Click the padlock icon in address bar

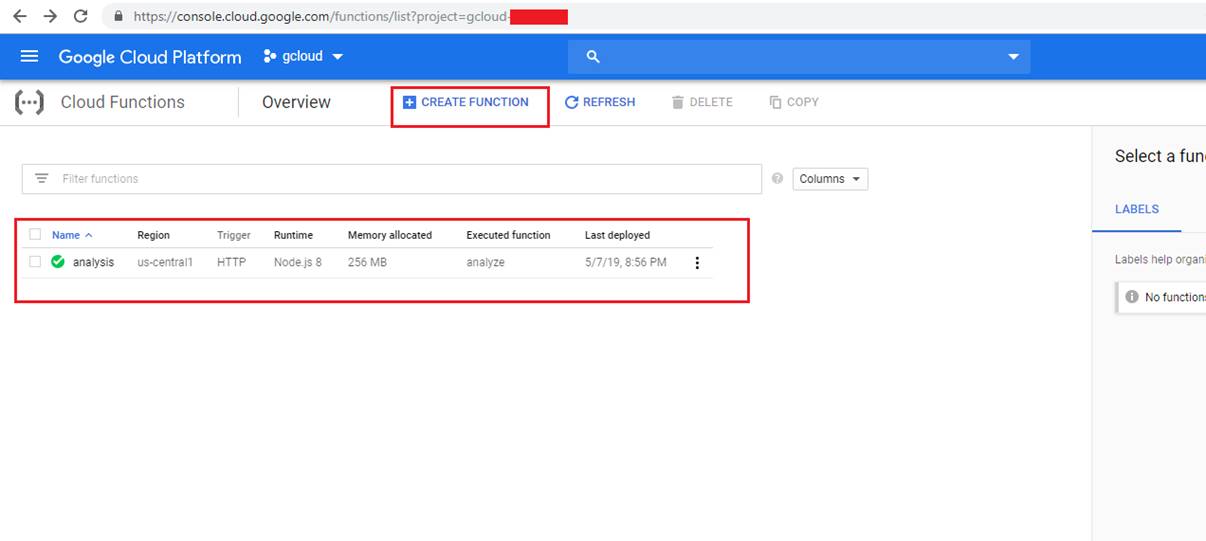119,17
